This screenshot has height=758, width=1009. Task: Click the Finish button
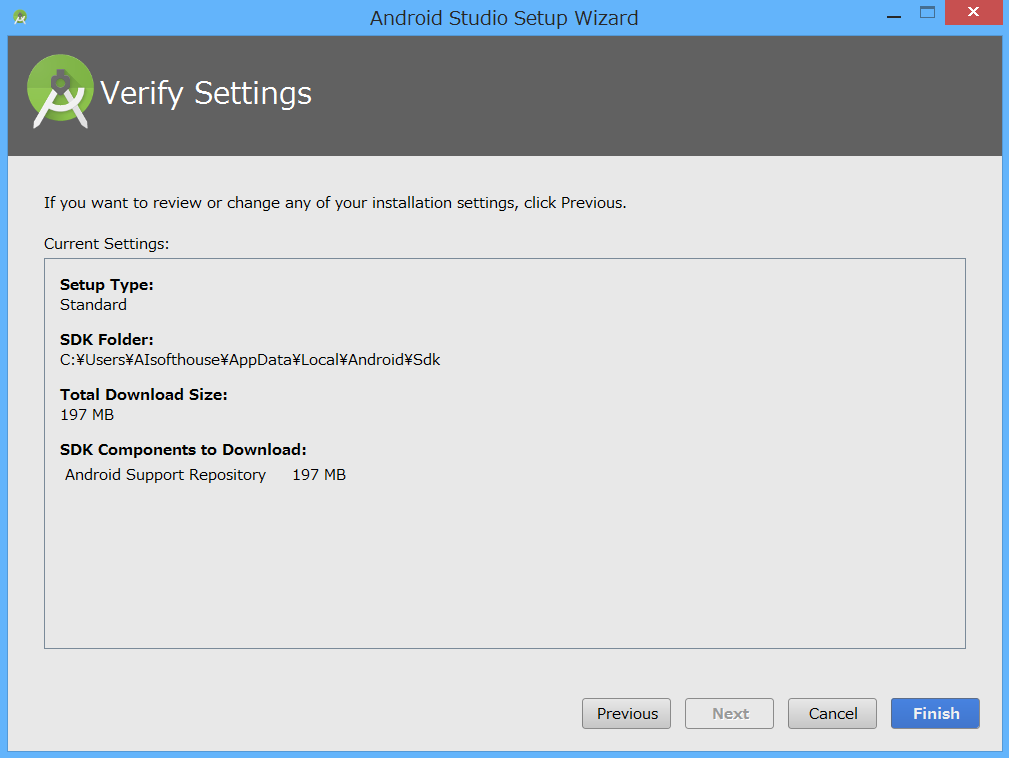pos(935,714)
